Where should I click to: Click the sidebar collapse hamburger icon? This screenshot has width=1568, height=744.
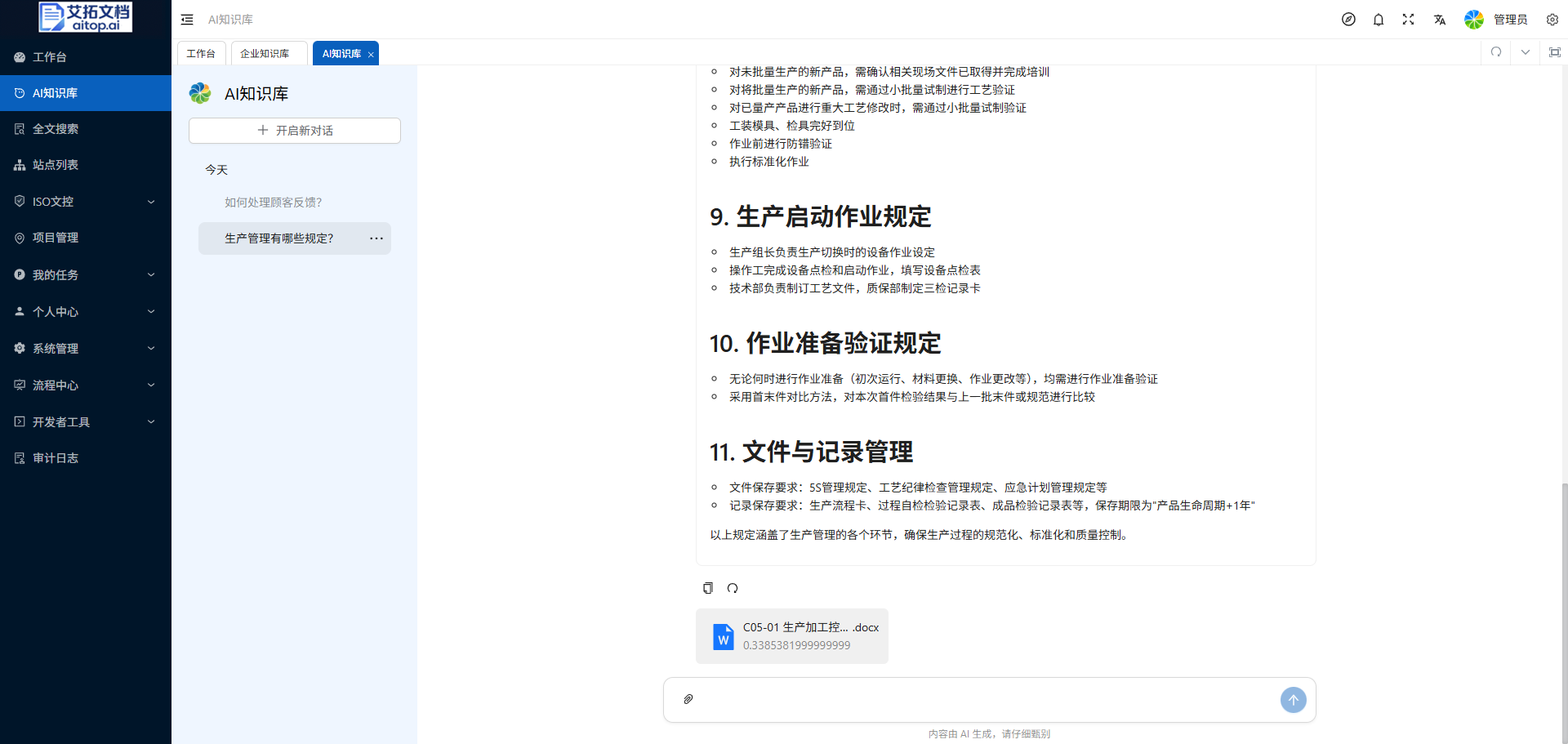(187, 20)
